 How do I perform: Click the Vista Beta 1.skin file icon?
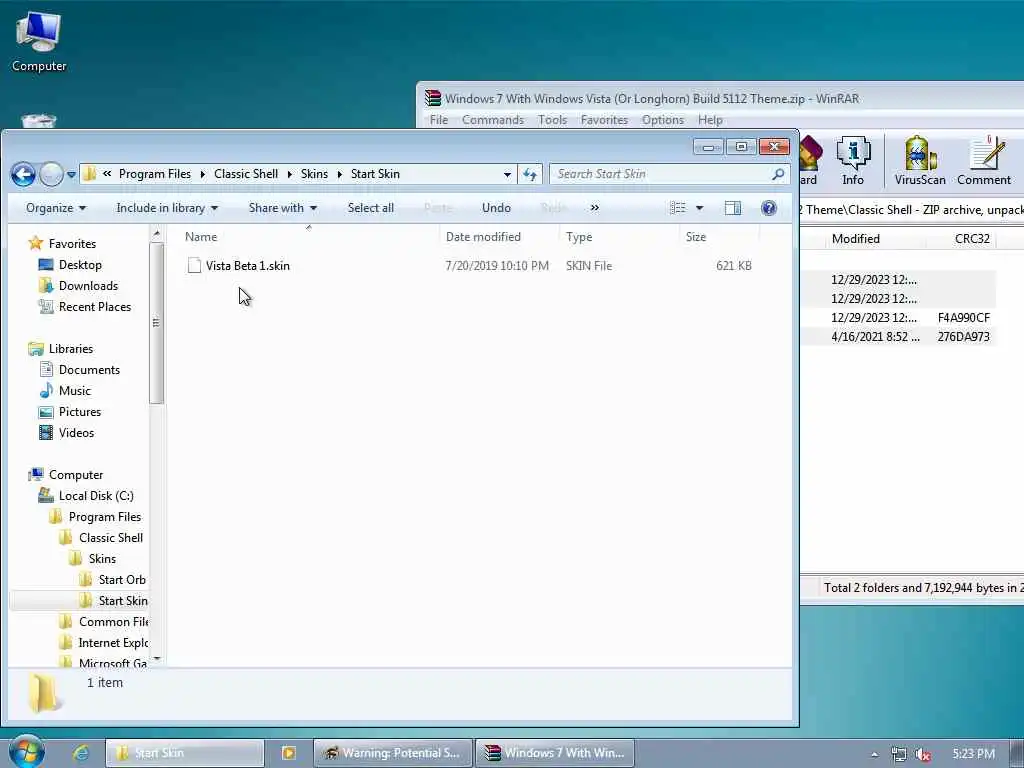point(194,265)
